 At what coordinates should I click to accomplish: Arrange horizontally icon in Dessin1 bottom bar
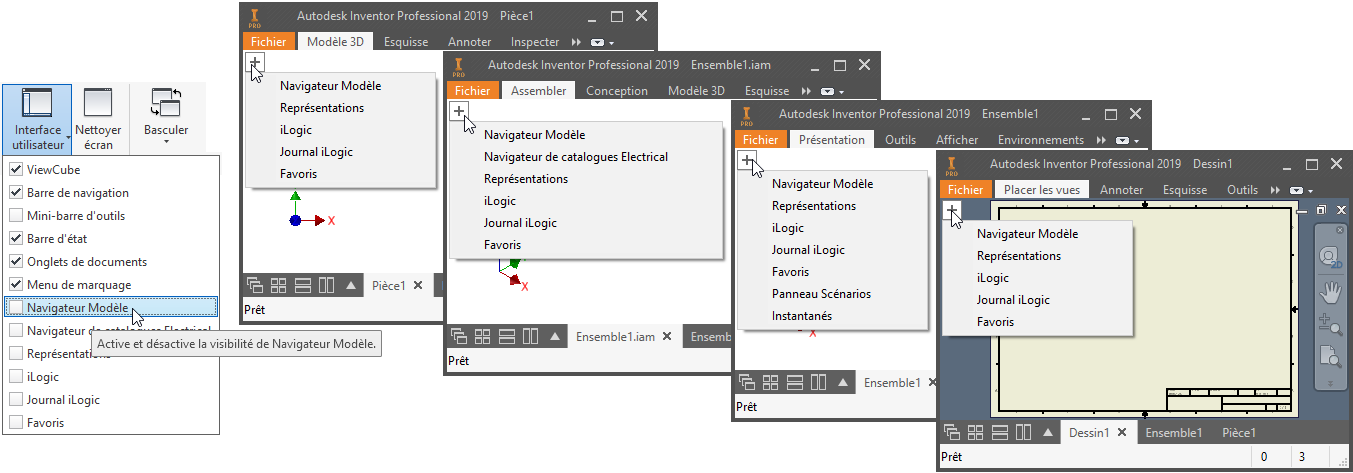click(998, 433)
